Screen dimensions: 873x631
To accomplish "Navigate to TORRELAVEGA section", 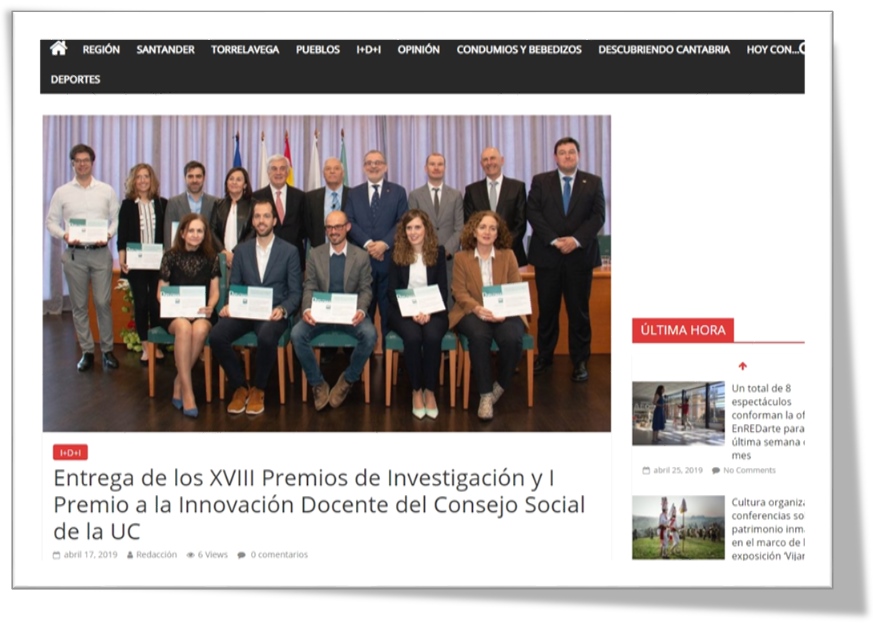I will (x=245, y=50).
